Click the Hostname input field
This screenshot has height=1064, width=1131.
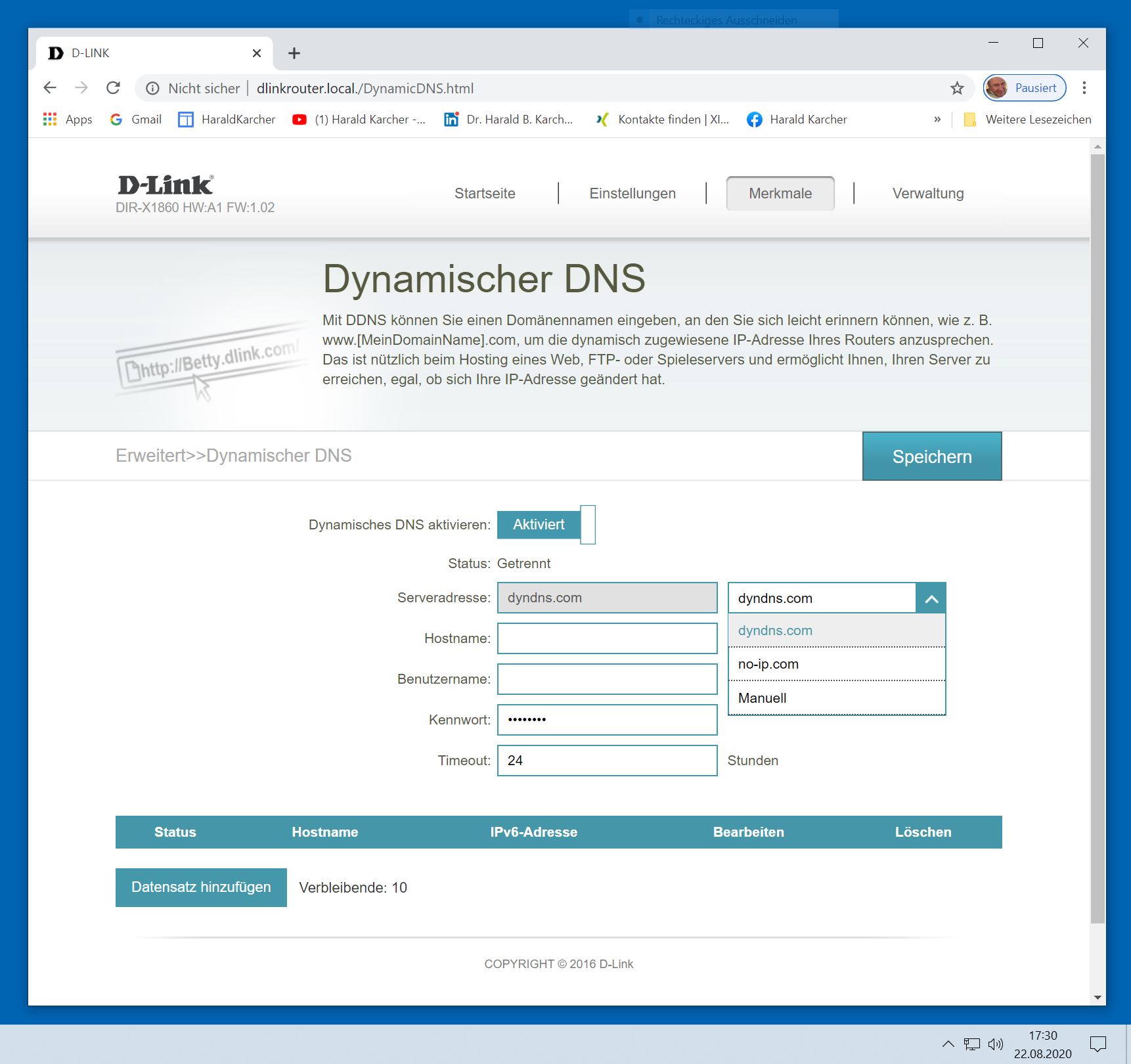click(x=607, y=638)
